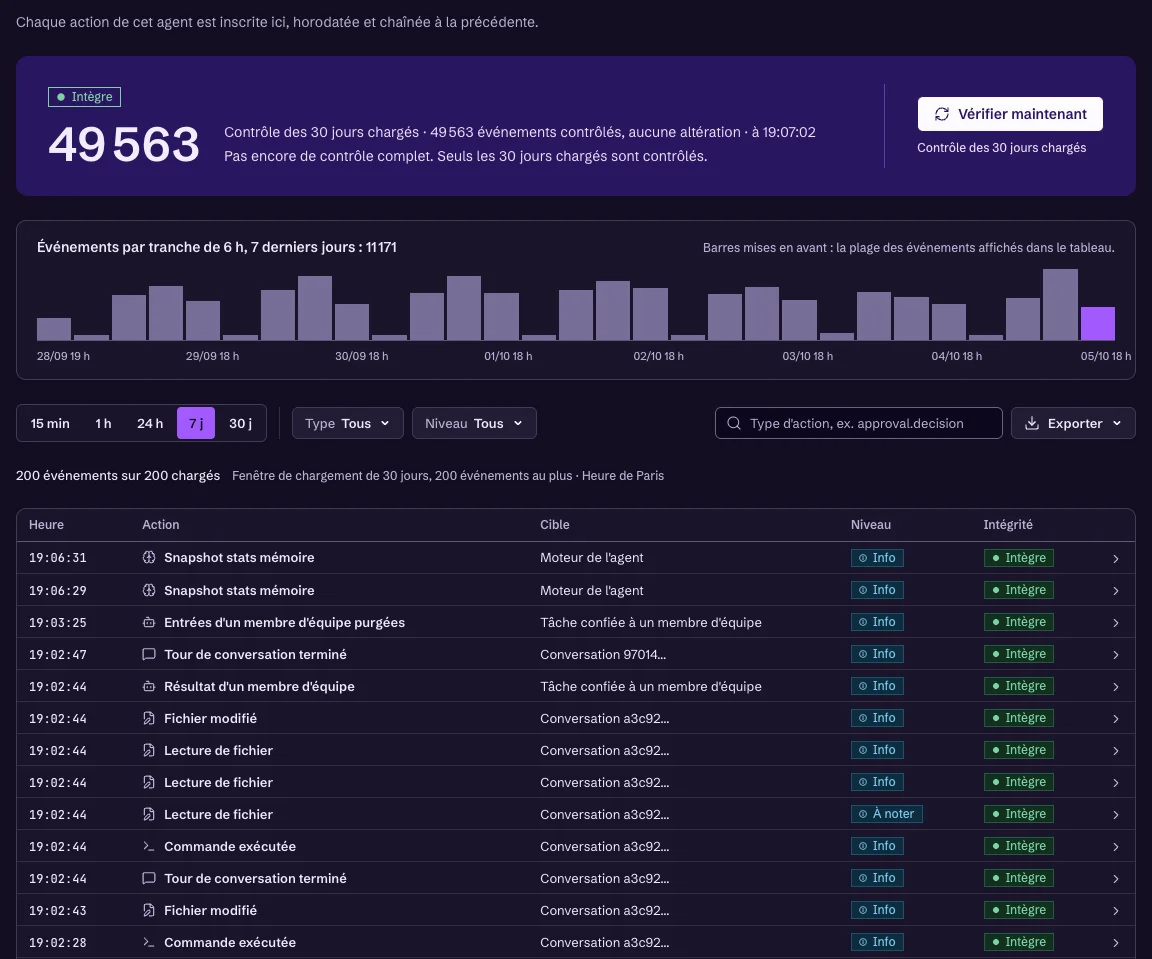Click the magnifier icon in the search box
This screenshot has height=959, width=1152.
[x=733, y=423]
